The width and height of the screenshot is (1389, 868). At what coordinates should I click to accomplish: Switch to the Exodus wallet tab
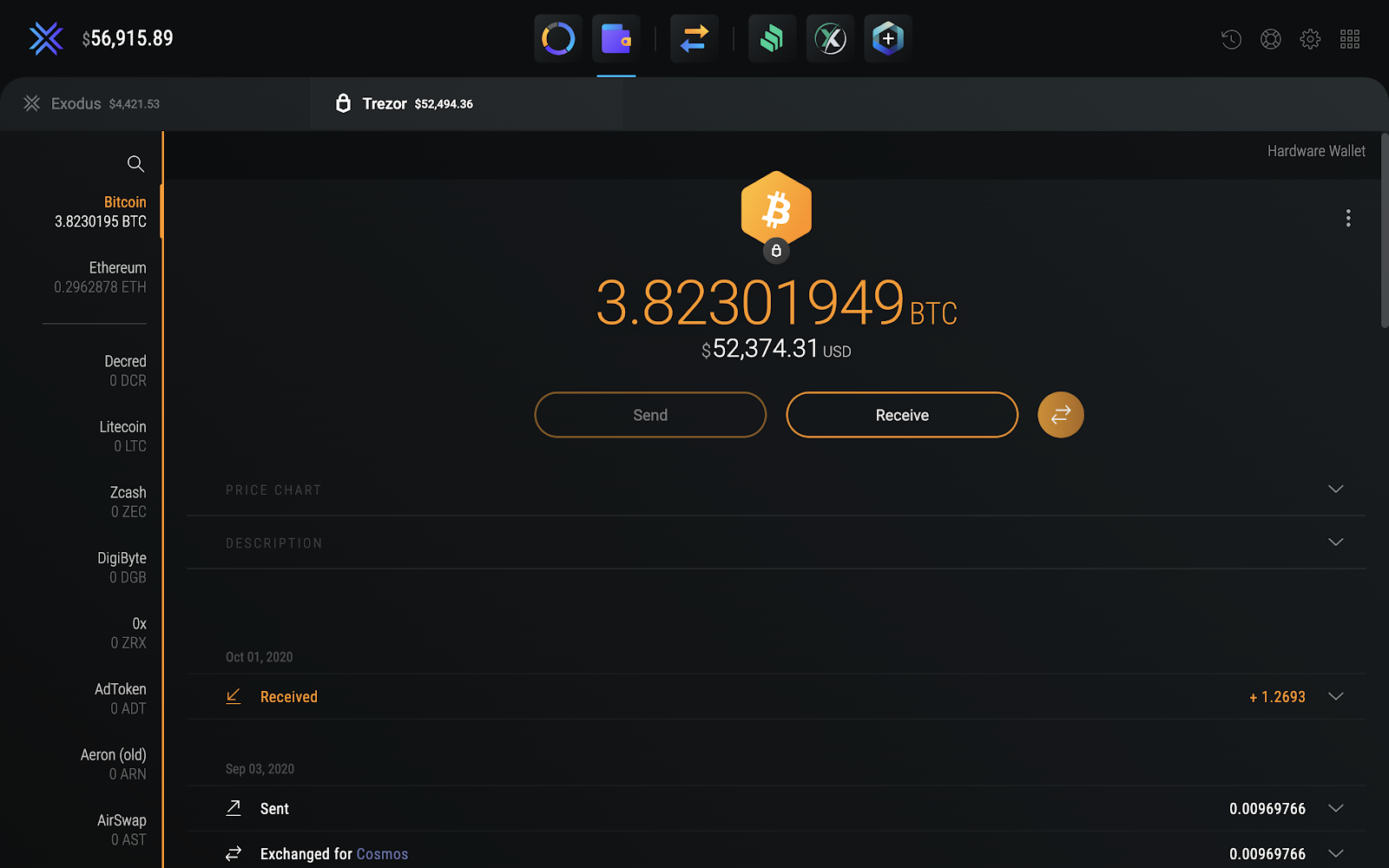[x=155, y=103]
